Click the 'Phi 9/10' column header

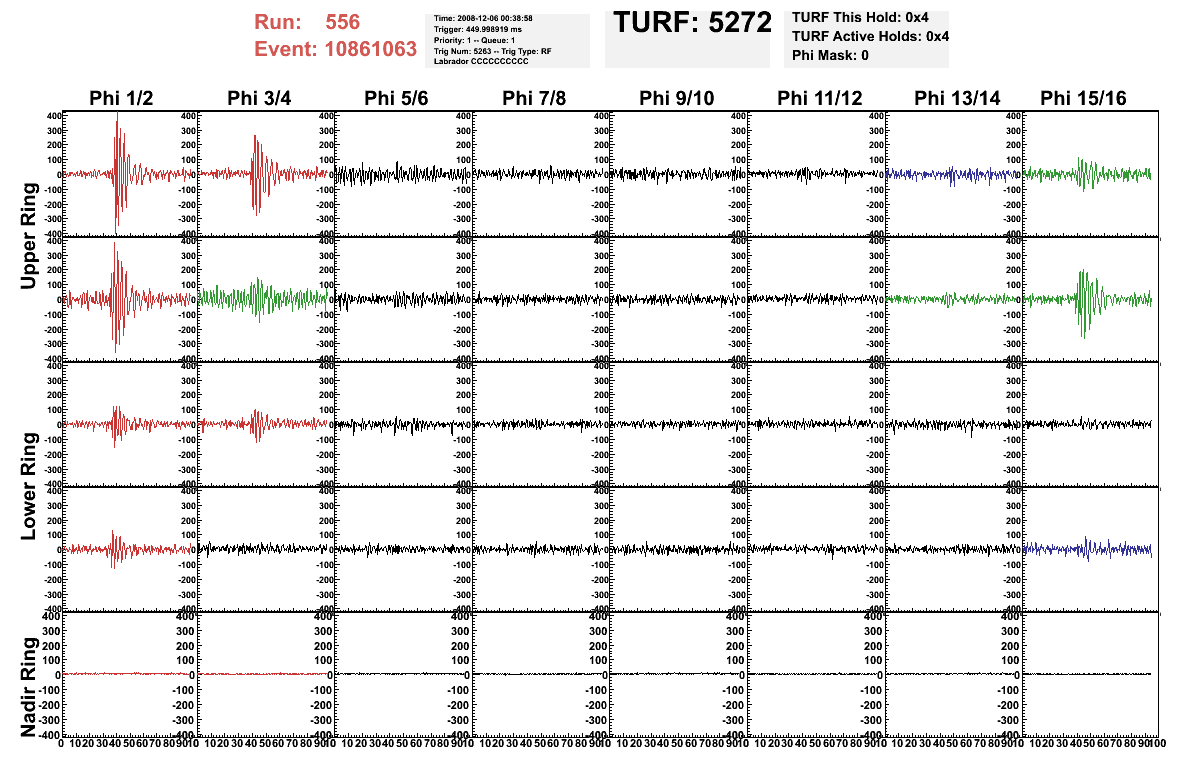(x=677, y=98)
